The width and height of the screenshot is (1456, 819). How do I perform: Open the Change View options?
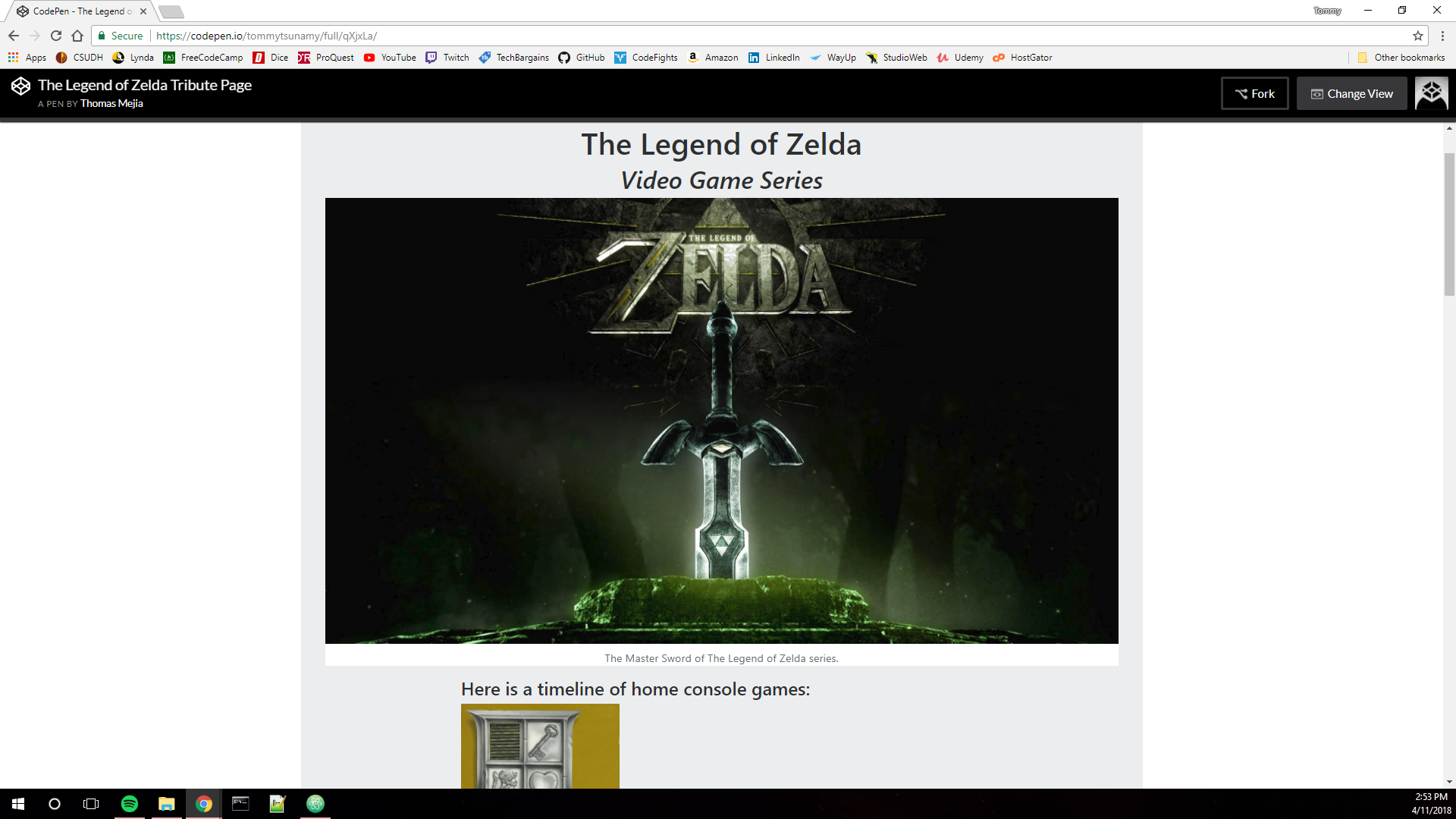pos(1351,93)
